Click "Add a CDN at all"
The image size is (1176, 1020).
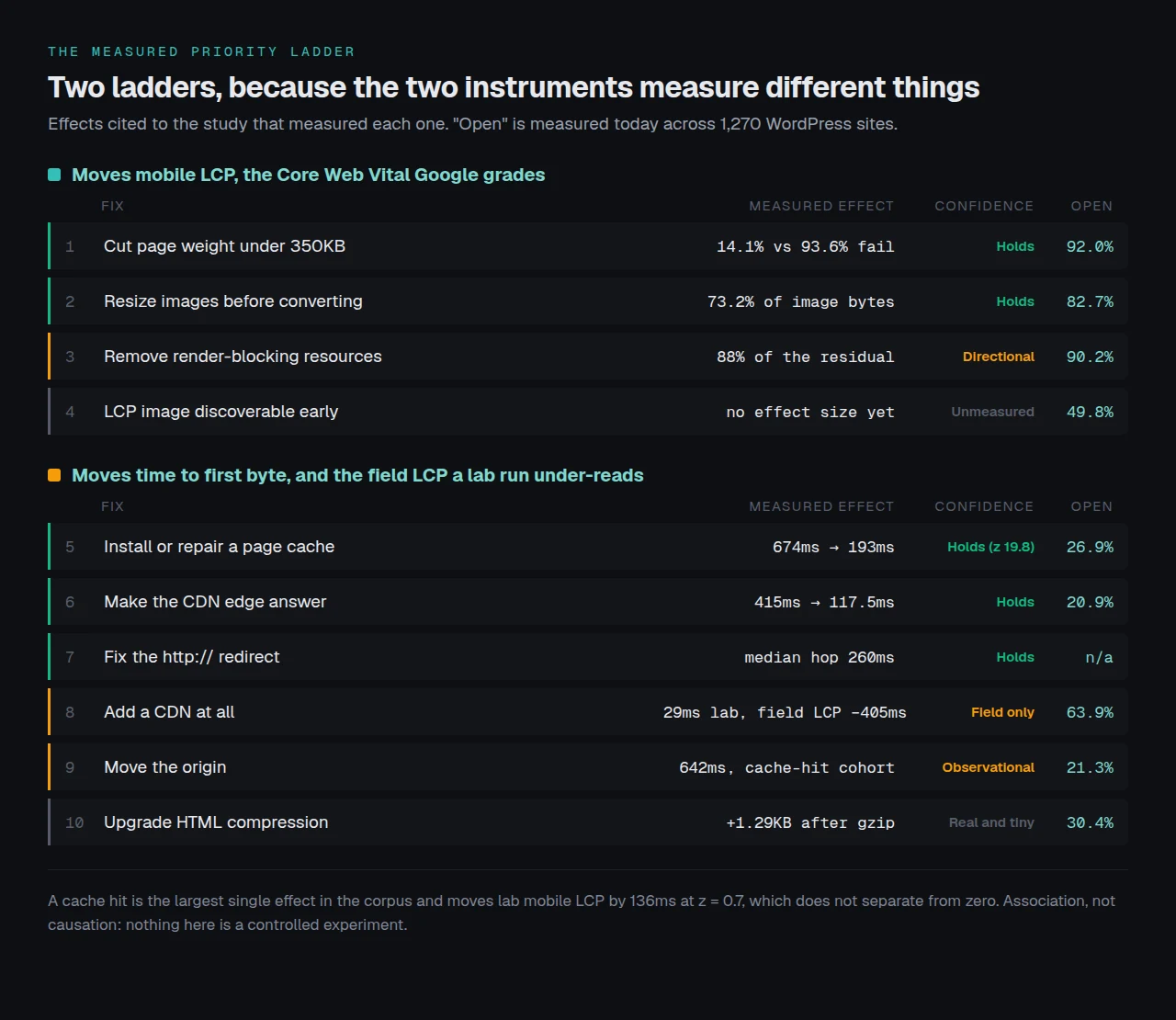(x=169, y=712)
